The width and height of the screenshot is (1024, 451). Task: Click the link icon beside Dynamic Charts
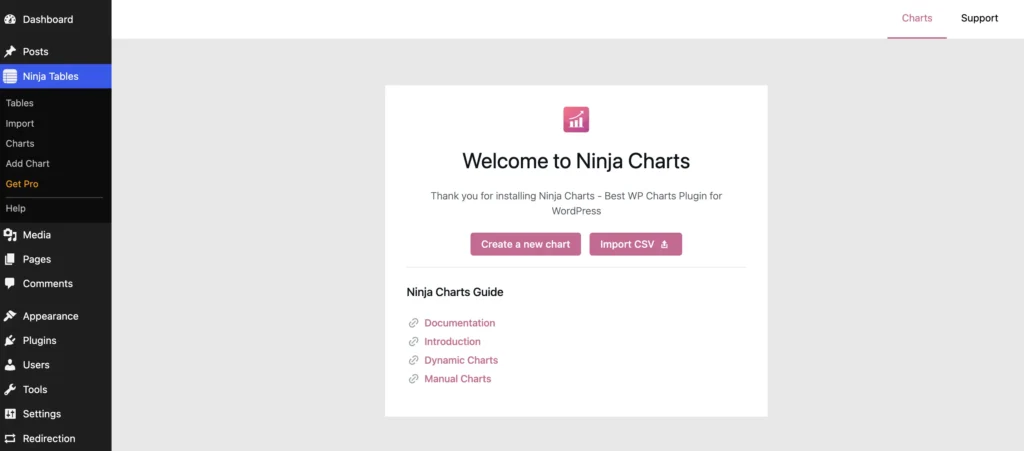point(413,360)
